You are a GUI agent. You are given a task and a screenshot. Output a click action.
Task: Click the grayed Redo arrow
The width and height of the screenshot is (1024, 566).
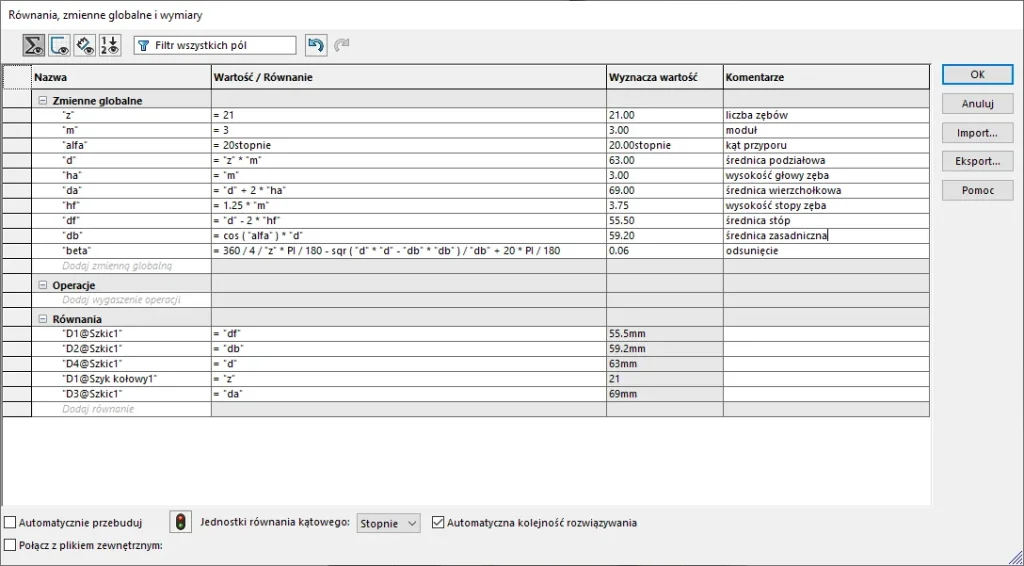(x=342, y=45)
